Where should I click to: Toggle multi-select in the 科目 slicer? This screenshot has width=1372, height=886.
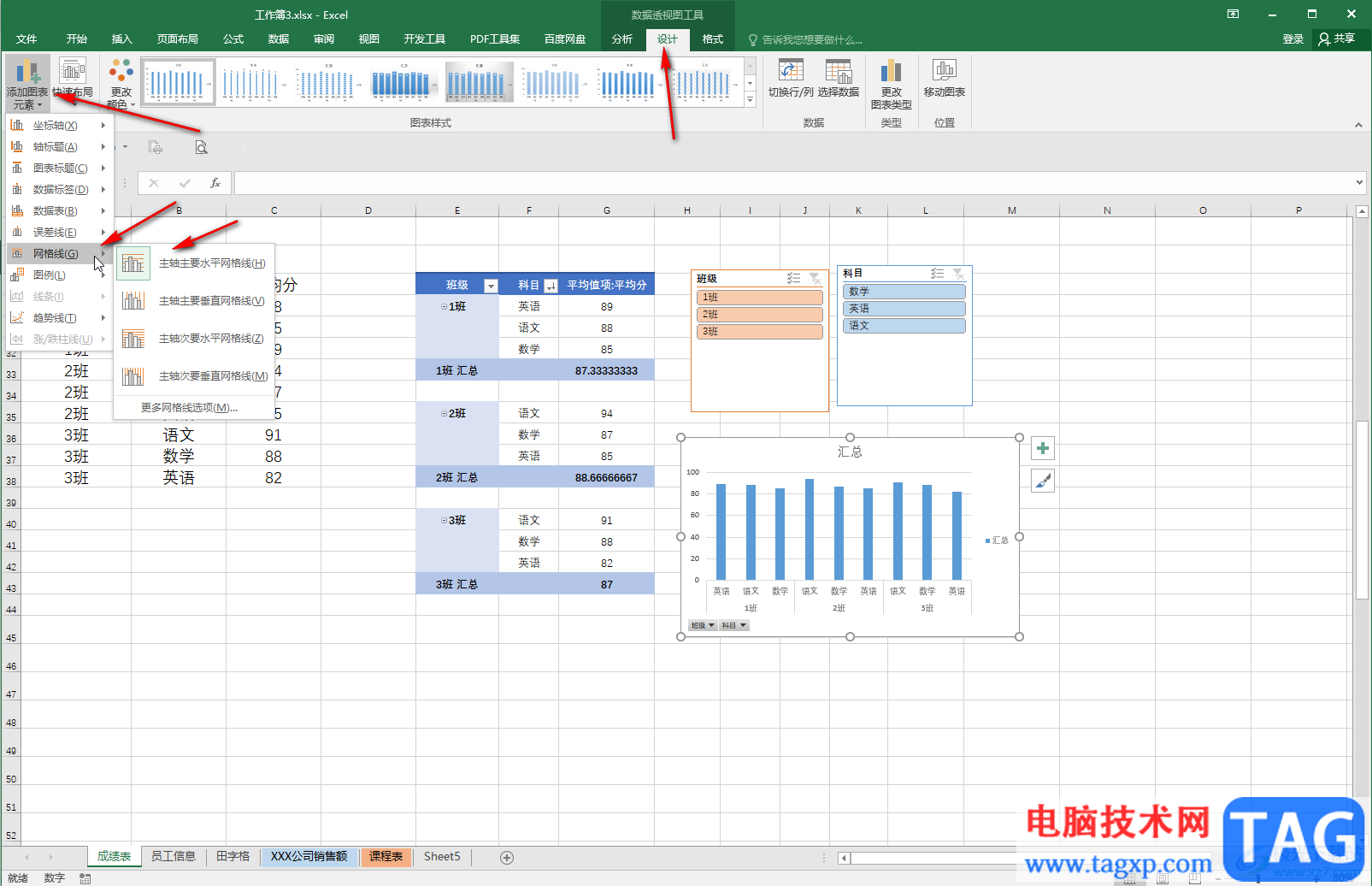click(937, 274)
